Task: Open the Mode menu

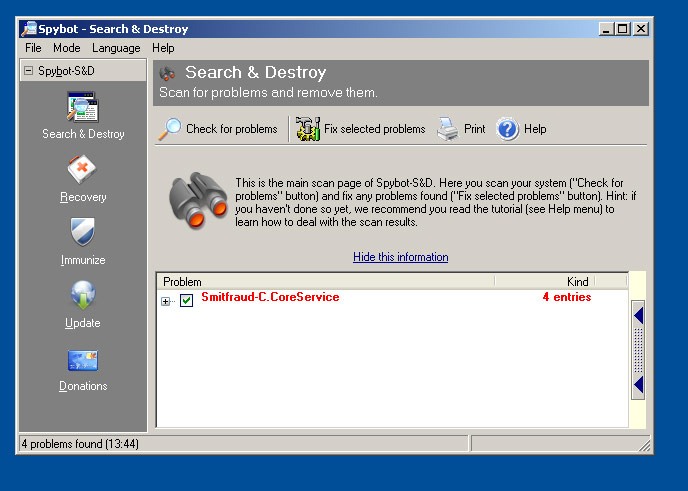Action: 67,48
